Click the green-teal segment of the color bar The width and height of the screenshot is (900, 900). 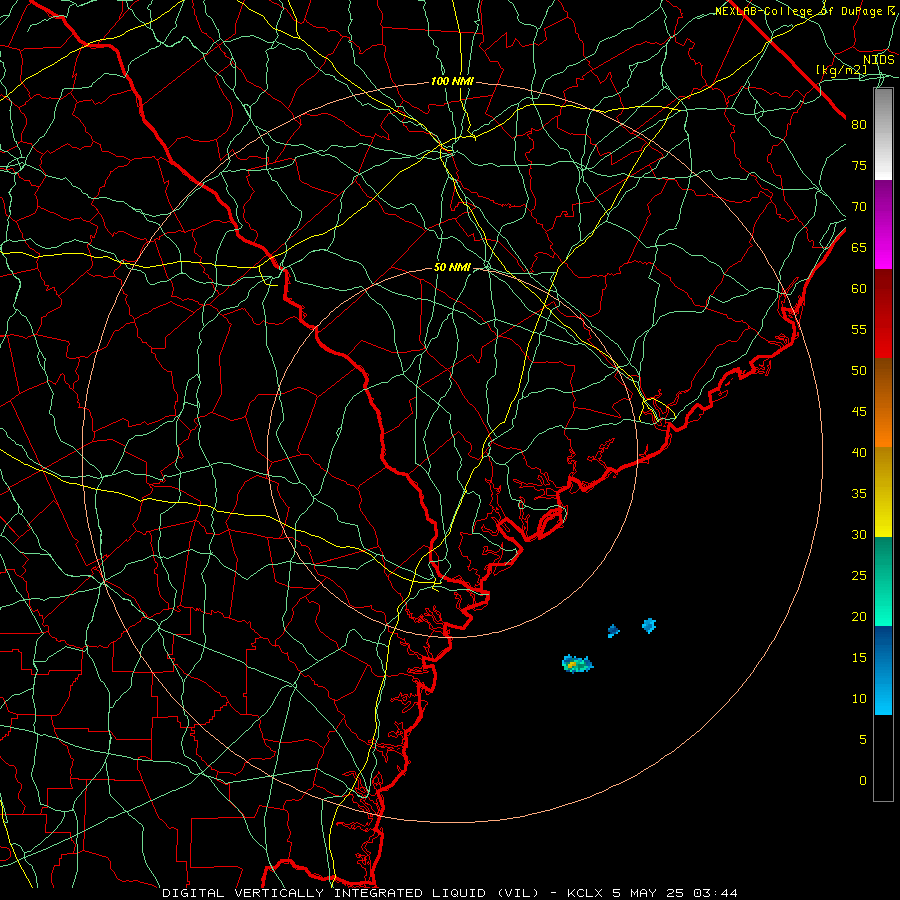pos(883,581)
